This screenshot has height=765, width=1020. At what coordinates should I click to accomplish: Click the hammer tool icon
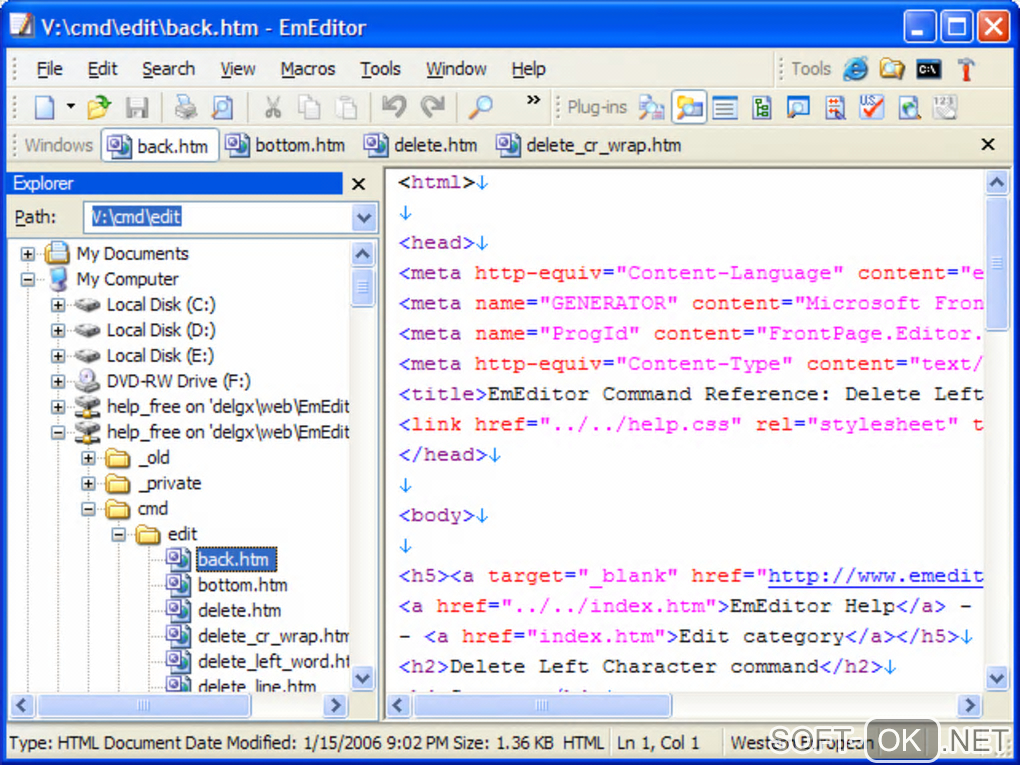tap(966, 68)
